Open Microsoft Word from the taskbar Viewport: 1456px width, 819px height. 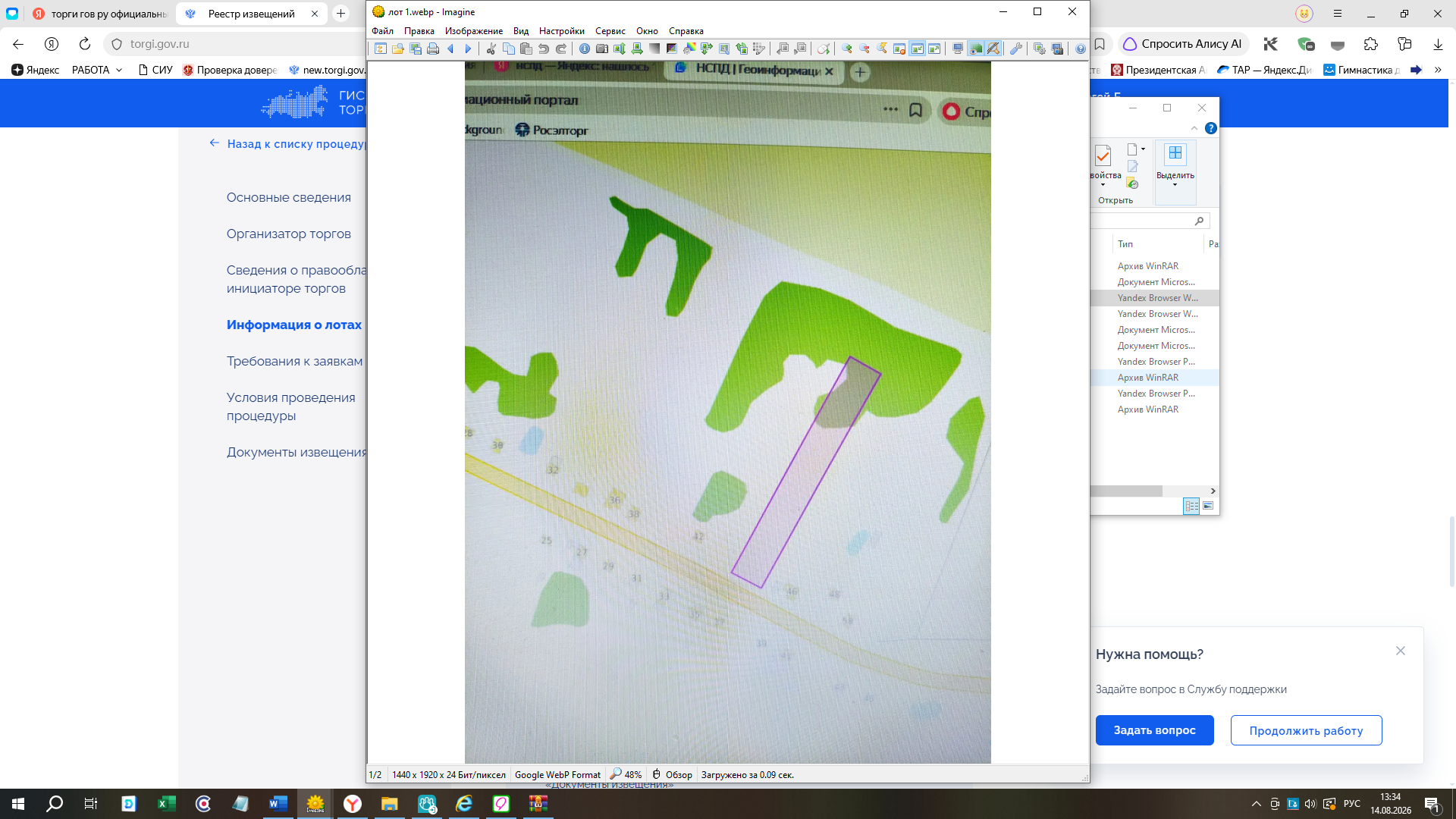point(278,804)
